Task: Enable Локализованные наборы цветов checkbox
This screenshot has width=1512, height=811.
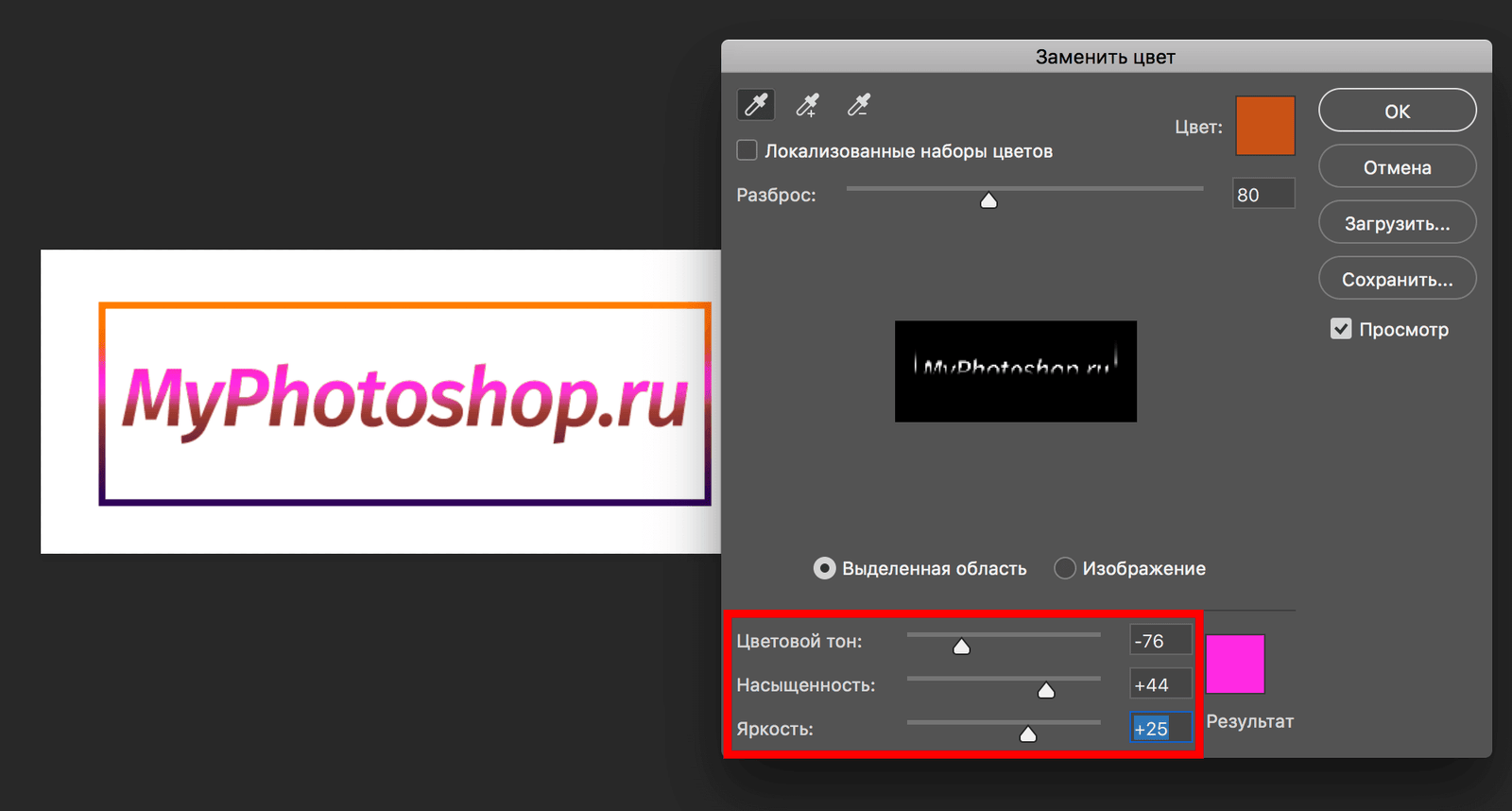Action: (x=747, y=150)
